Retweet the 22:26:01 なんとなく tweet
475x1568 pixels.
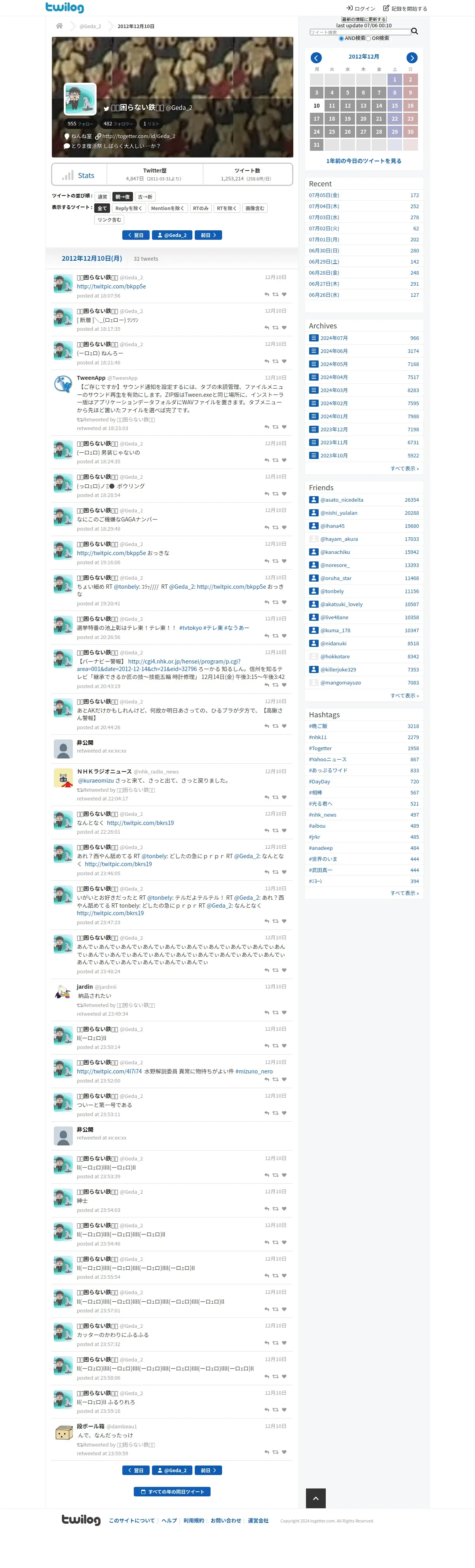(275, 831)
